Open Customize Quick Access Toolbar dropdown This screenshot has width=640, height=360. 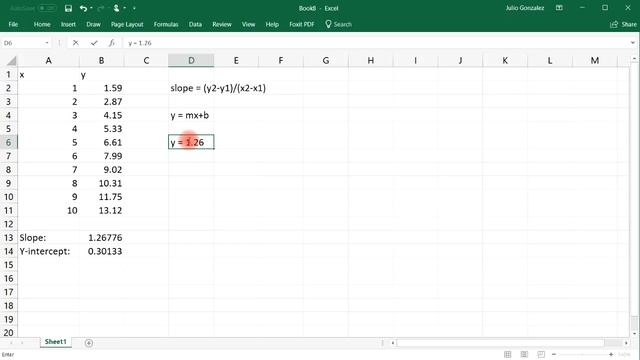point(134,8)
